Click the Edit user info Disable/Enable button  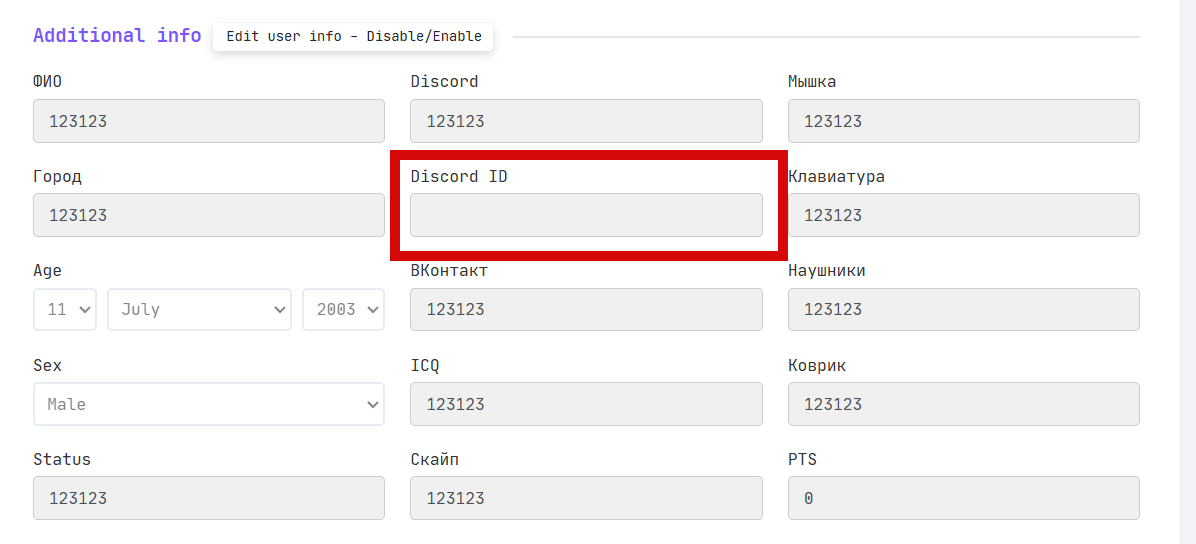point(353,36)
